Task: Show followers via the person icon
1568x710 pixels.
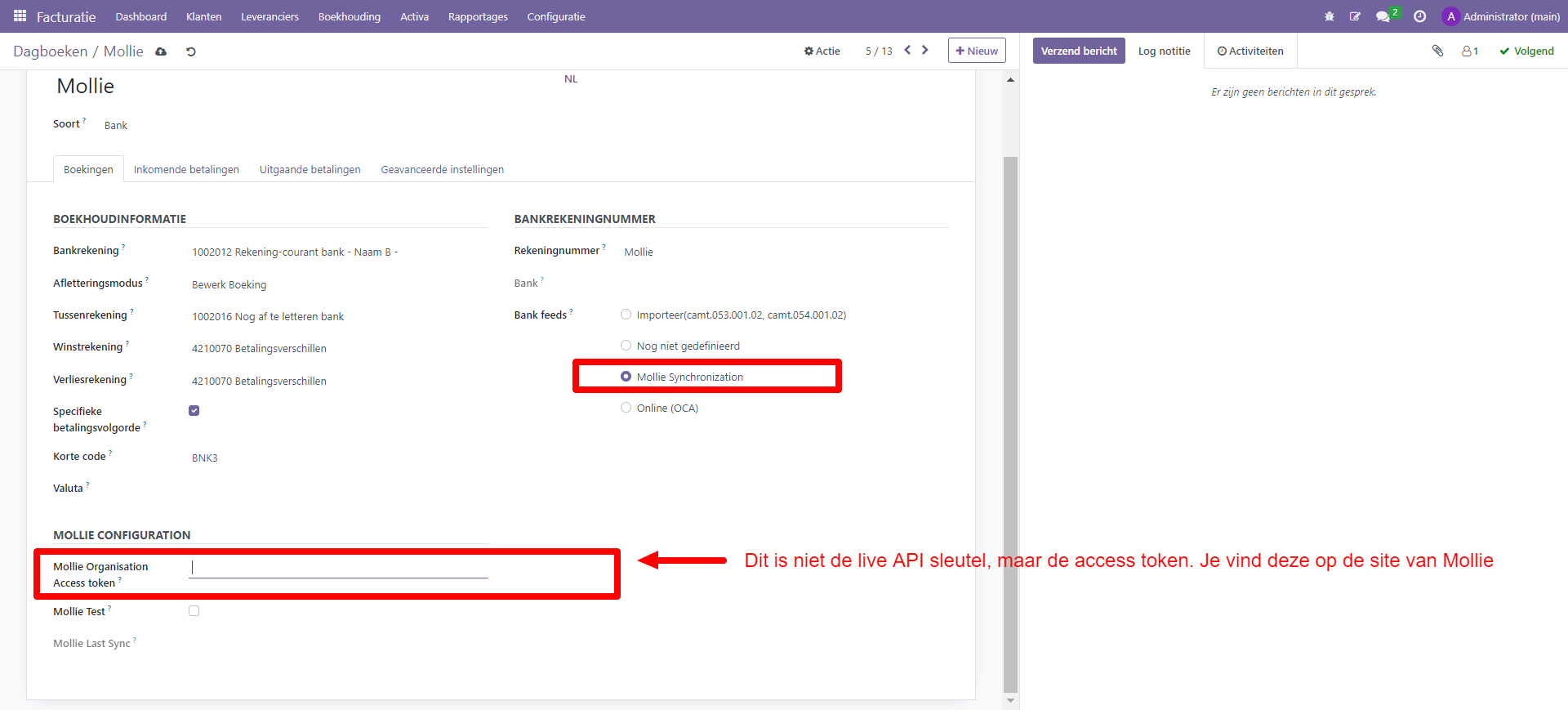Action: tap(1470, 51)
